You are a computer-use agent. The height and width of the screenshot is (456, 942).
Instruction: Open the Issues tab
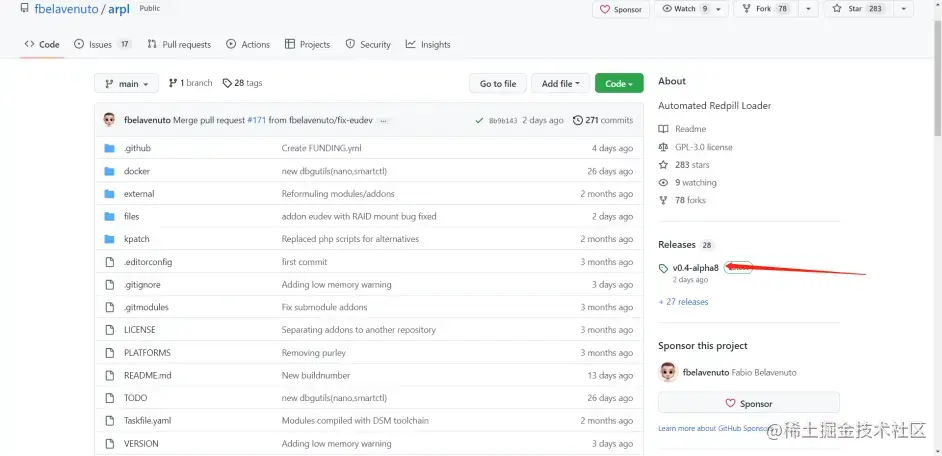coord(103,44)
